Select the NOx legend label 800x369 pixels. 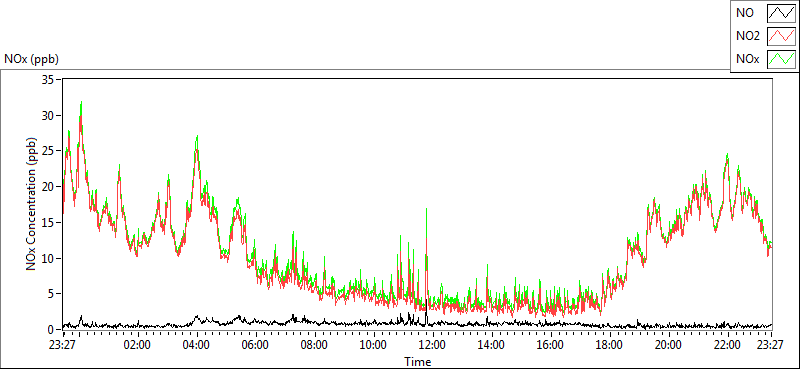pyautogui.click(x=747, y=59)
